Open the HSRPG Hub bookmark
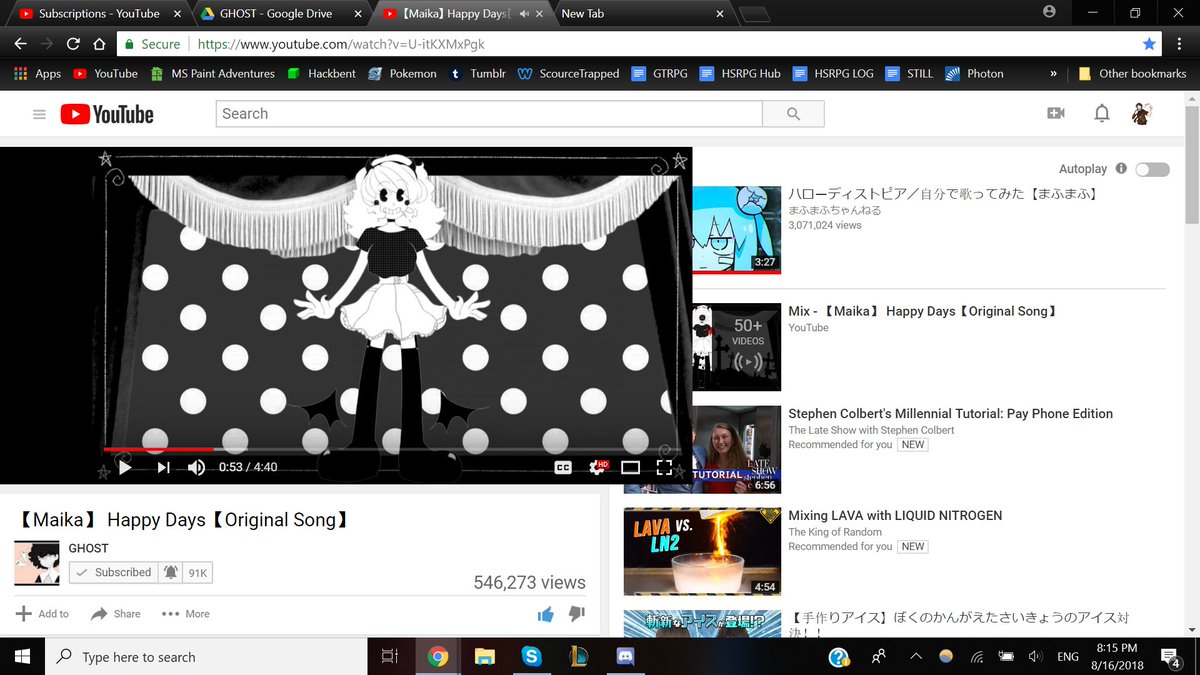The width and height of the screenshot is (1200, 675). tap(741, 73)
